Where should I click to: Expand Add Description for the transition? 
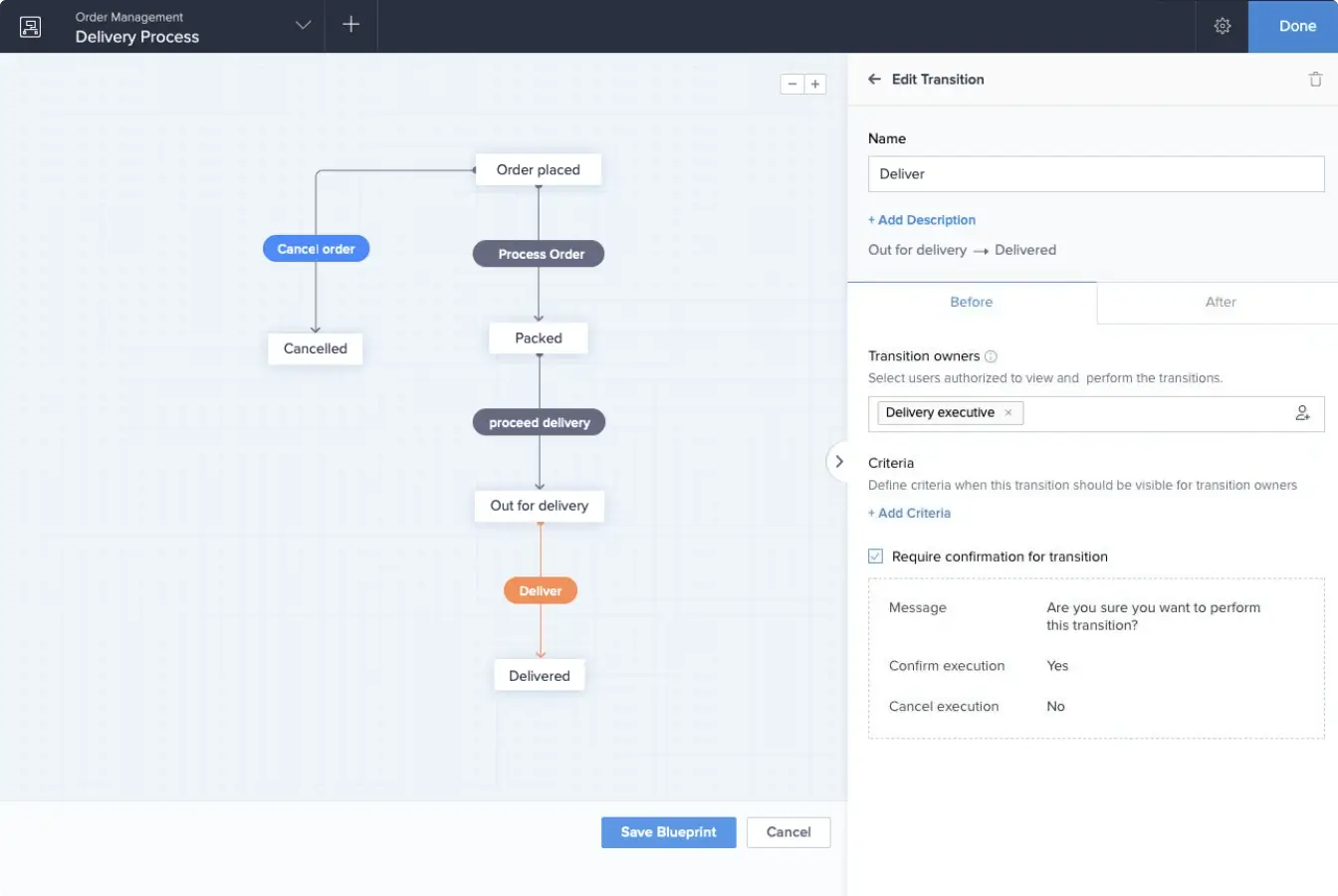(922, 219)
